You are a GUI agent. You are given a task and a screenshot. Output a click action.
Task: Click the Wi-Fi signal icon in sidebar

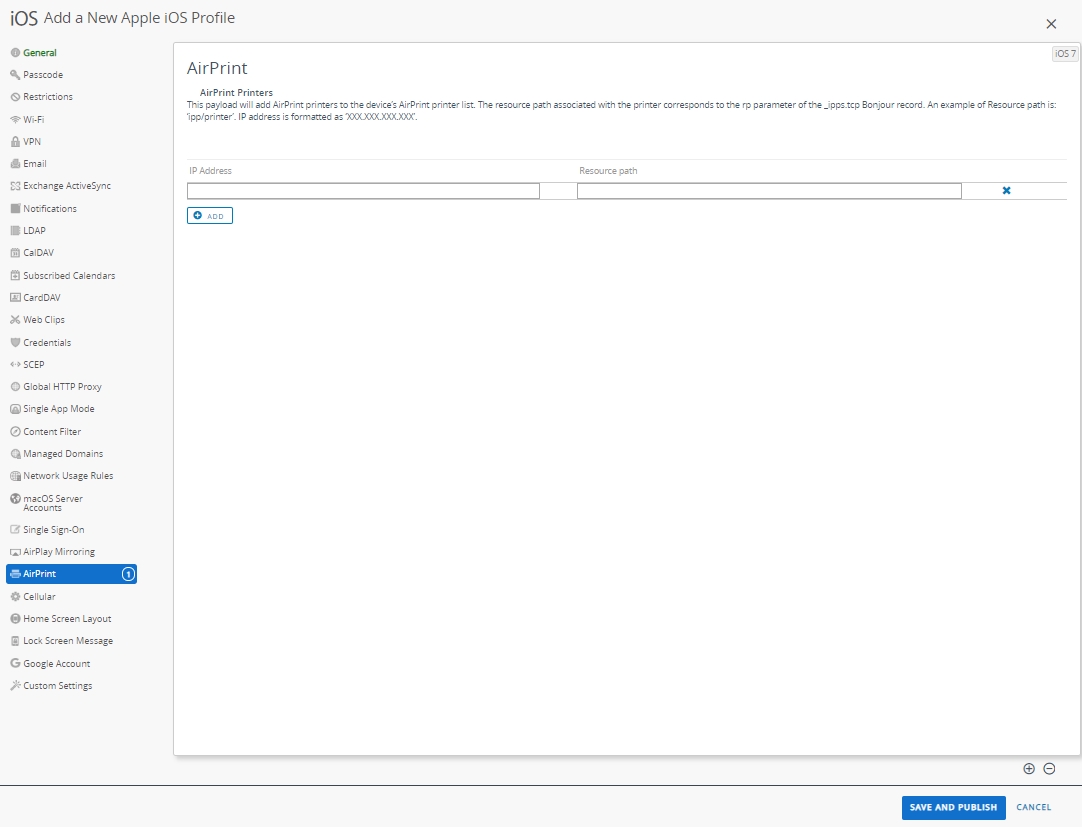pos(15,119)
